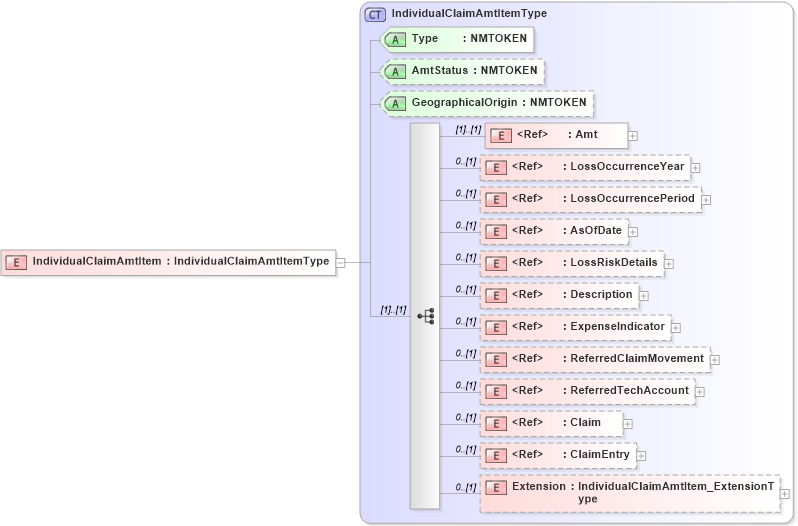Select the '<Ref> : ReferredClaimMovement' label
This screenshot has height=526, width=798.
(608, 359)
